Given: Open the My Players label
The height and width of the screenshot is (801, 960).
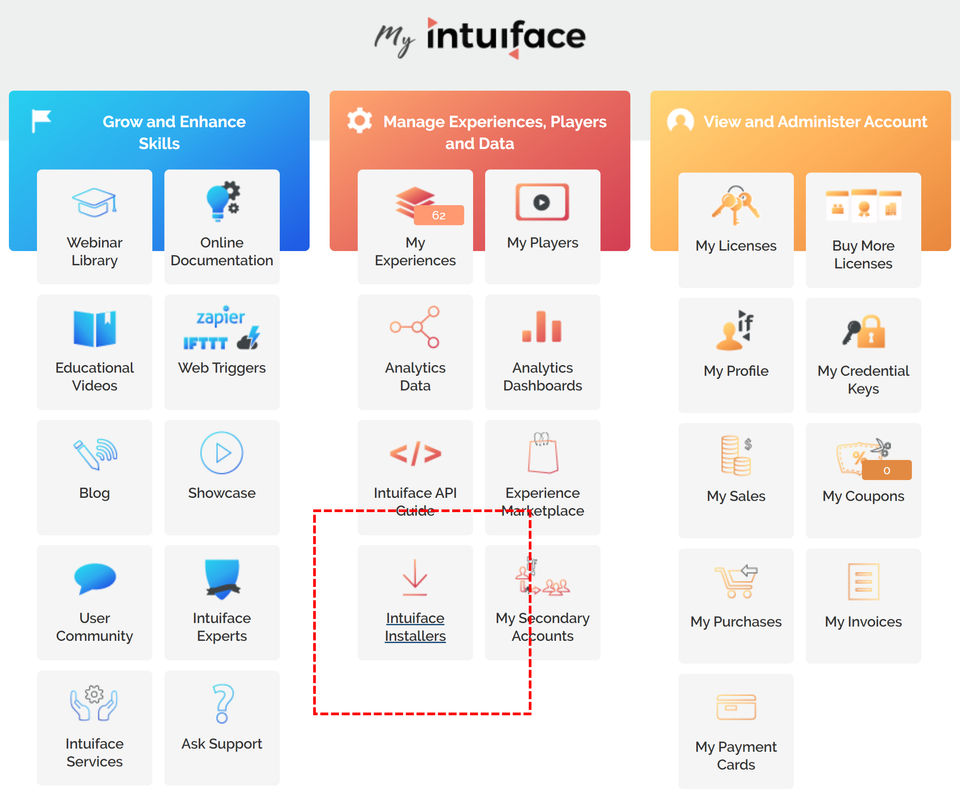Looking at the screenshot, I should pos(542,243).
